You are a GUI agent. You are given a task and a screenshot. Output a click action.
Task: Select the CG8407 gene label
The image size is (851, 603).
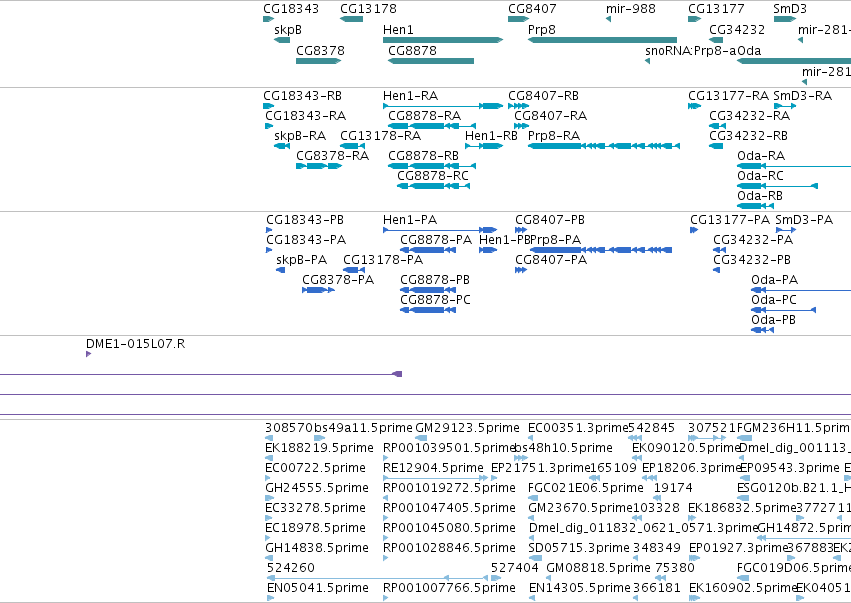pos(532,9)
